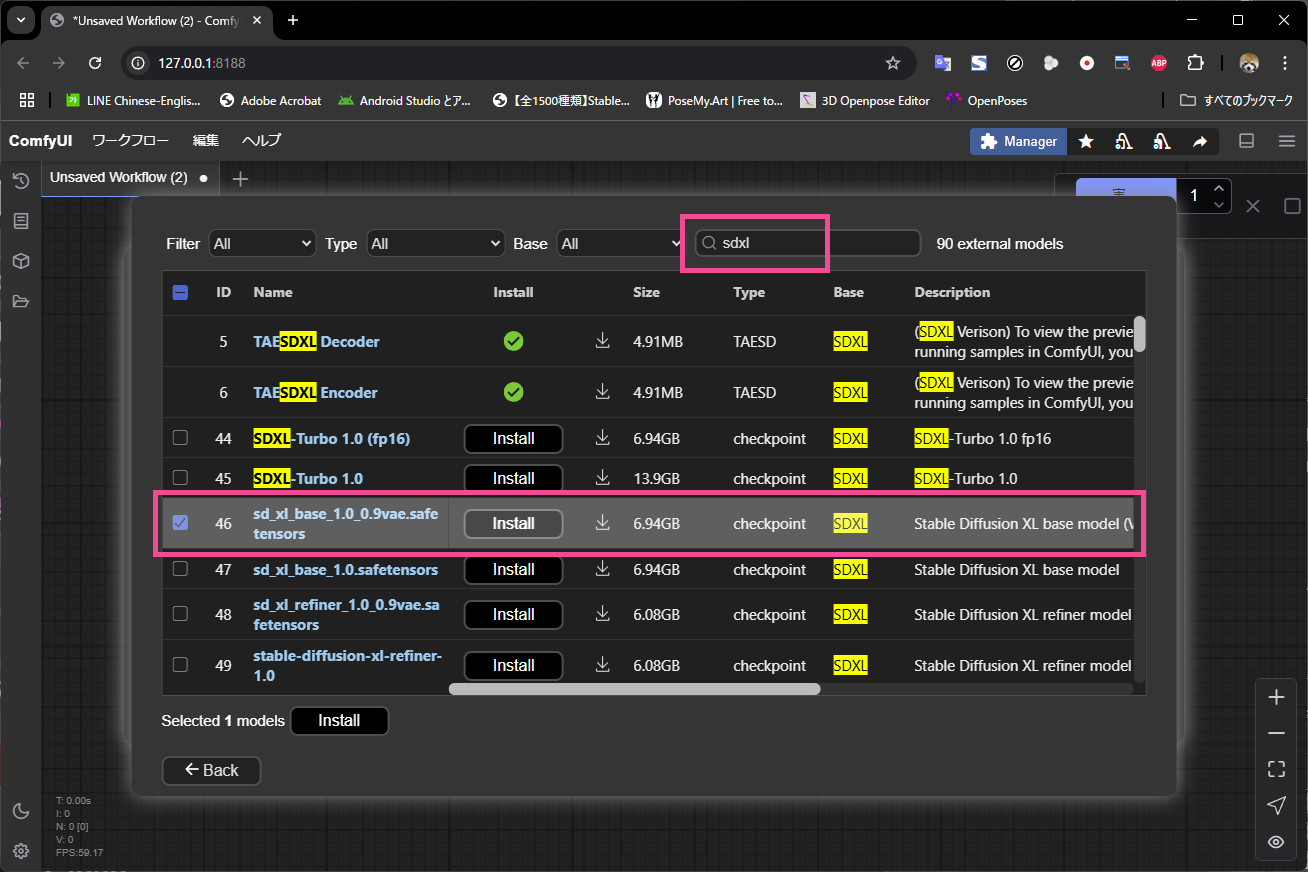
Task: Toggle the select-all checkbox in table header
Action: pos(180,293)
